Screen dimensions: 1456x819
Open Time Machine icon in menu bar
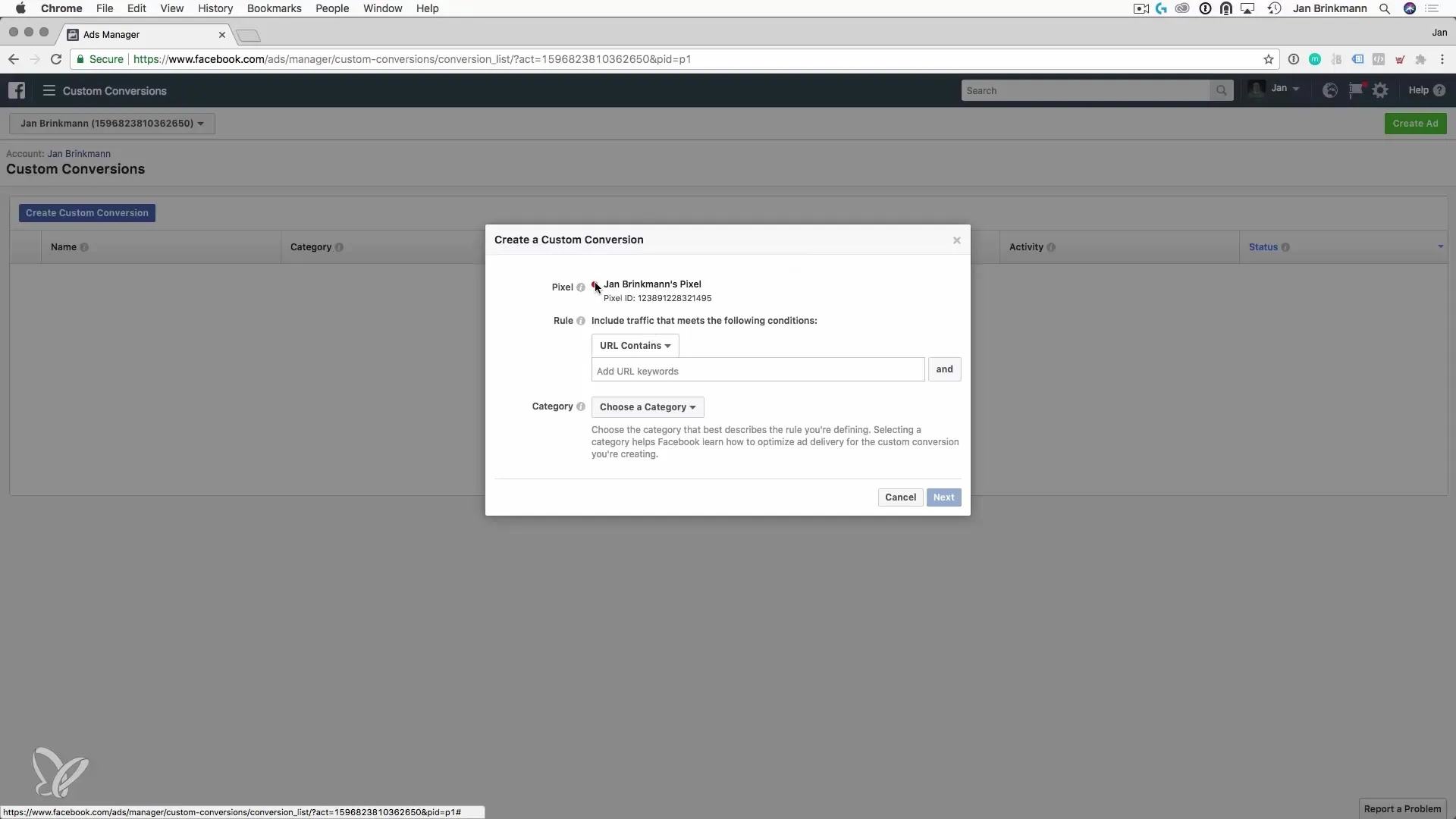pyautogui.click(x=1274, y=8)
